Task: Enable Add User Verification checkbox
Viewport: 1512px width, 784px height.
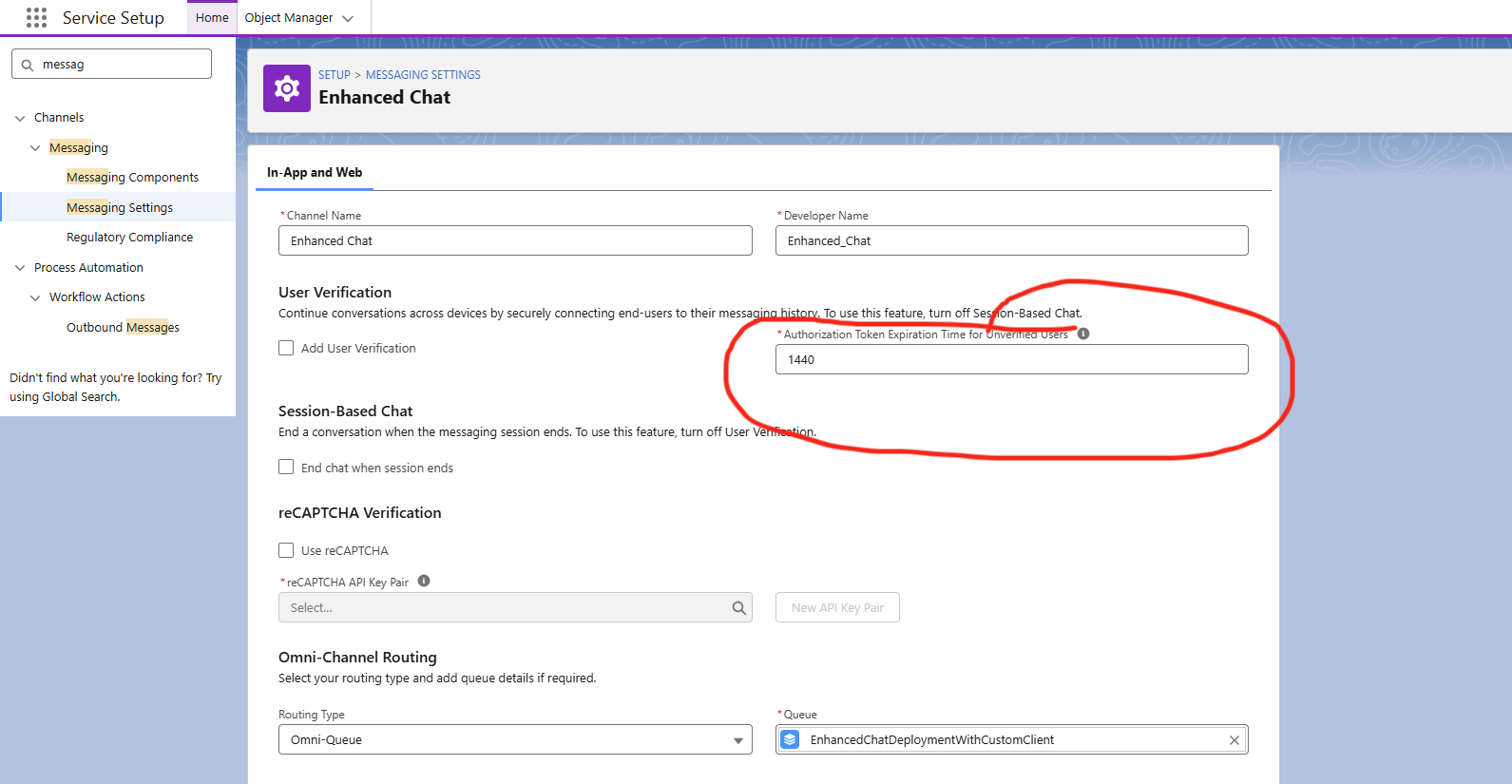Action: (x=286, y=348)
